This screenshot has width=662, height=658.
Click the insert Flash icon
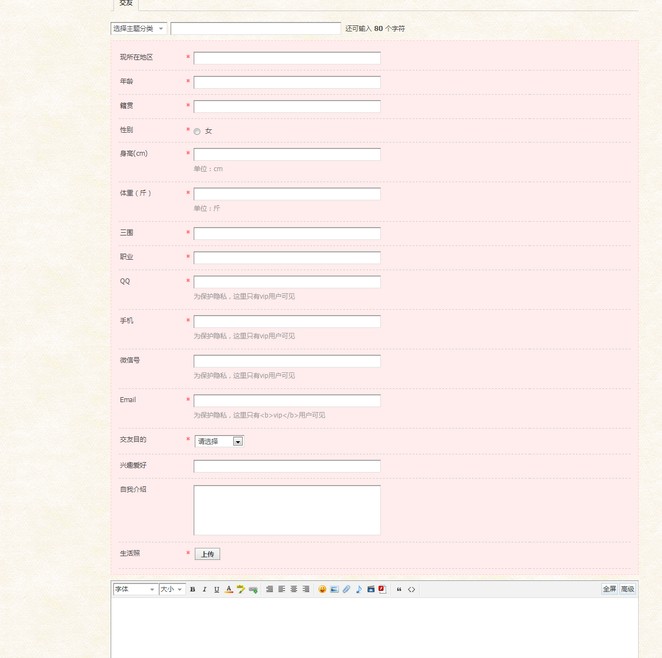click(x=383, y=589)
